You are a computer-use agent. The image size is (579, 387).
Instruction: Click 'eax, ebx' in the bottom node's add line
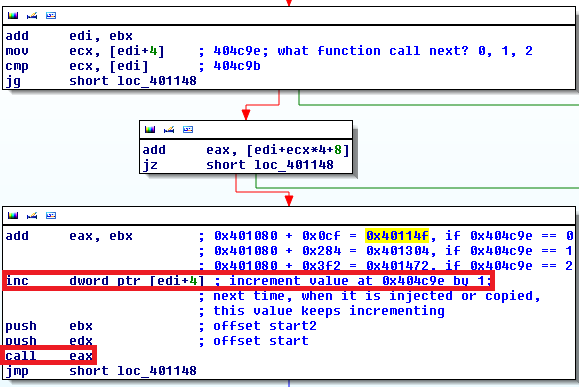tap(101, 236)
